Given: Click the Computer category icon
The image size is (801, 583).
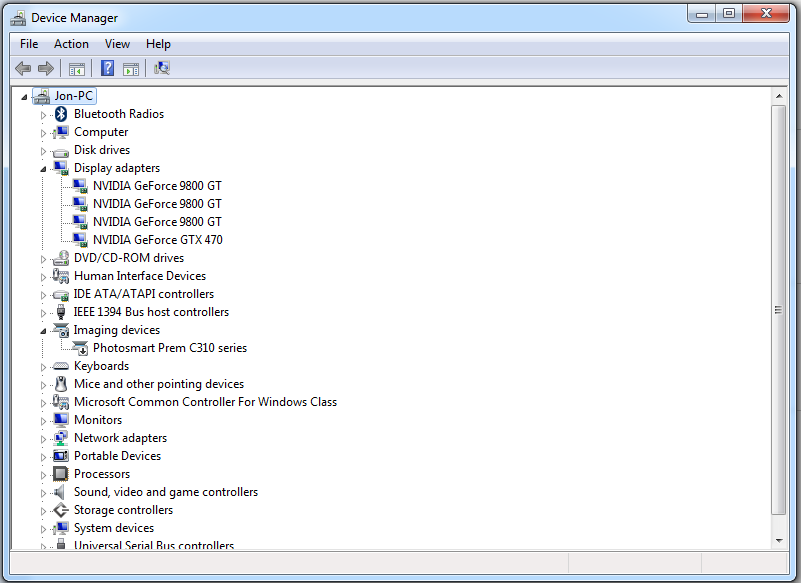Looking at the screenshot, I should (61, 132).
